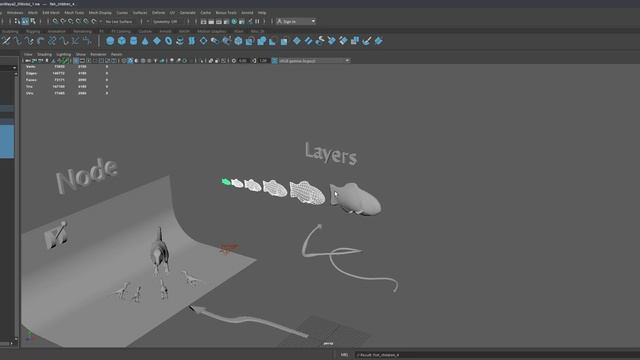Open the Mesh Tools menu
640x360 pixels.
pyautogui.click(x=74, y=13)
